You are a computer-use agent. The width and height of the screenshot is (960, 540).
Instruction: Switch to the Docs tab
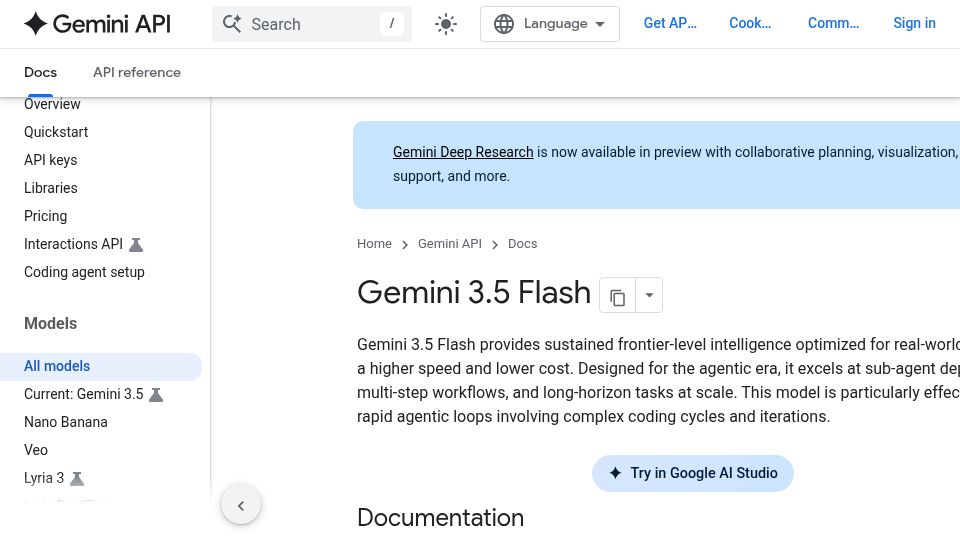point(40,72)
